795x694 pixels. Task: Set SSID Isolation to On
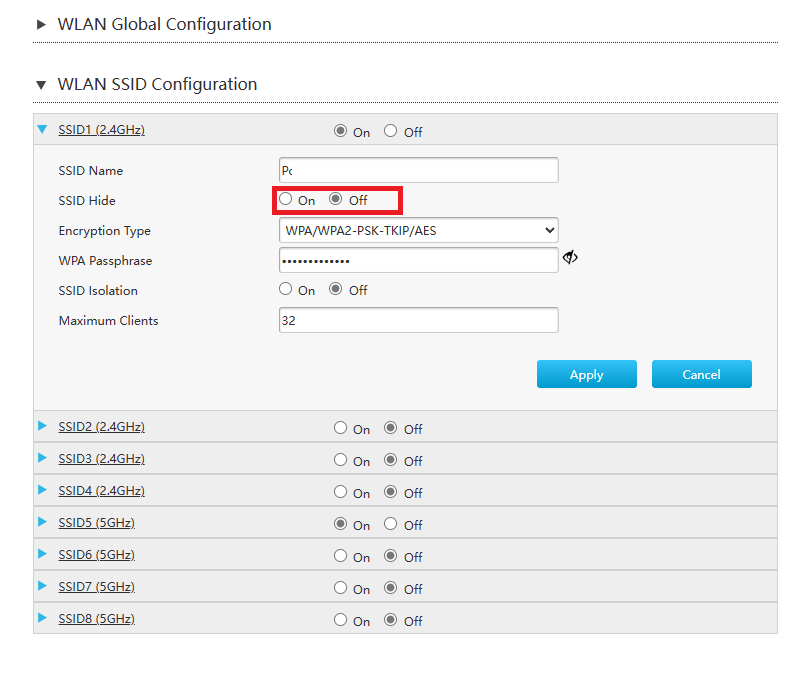click(x=285, y=289)
